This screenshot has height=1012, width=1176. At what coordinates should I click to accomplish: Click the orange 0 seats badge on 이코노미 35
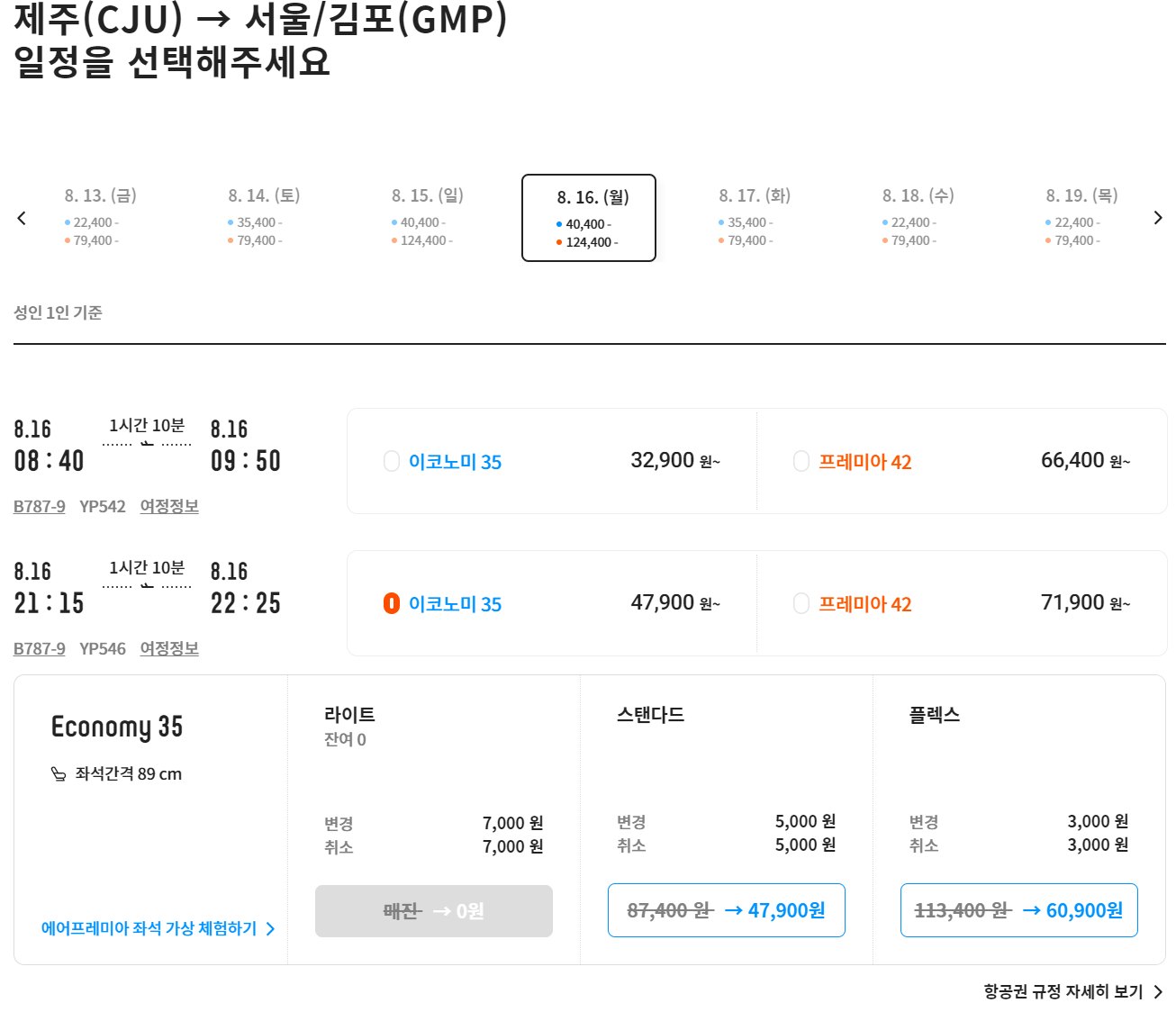tap(392, 603)
